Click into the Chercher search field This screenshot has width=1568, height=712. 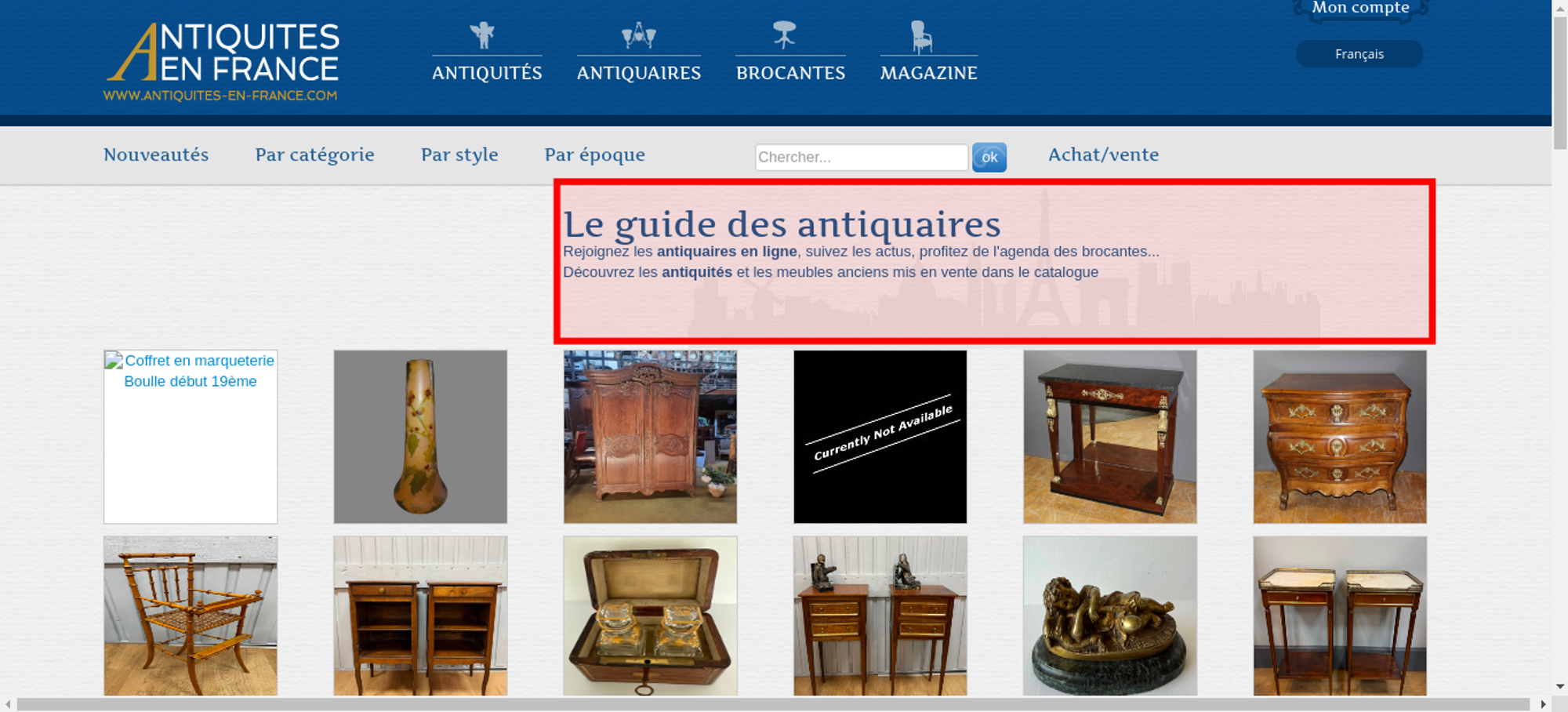[x=861, y=158]
